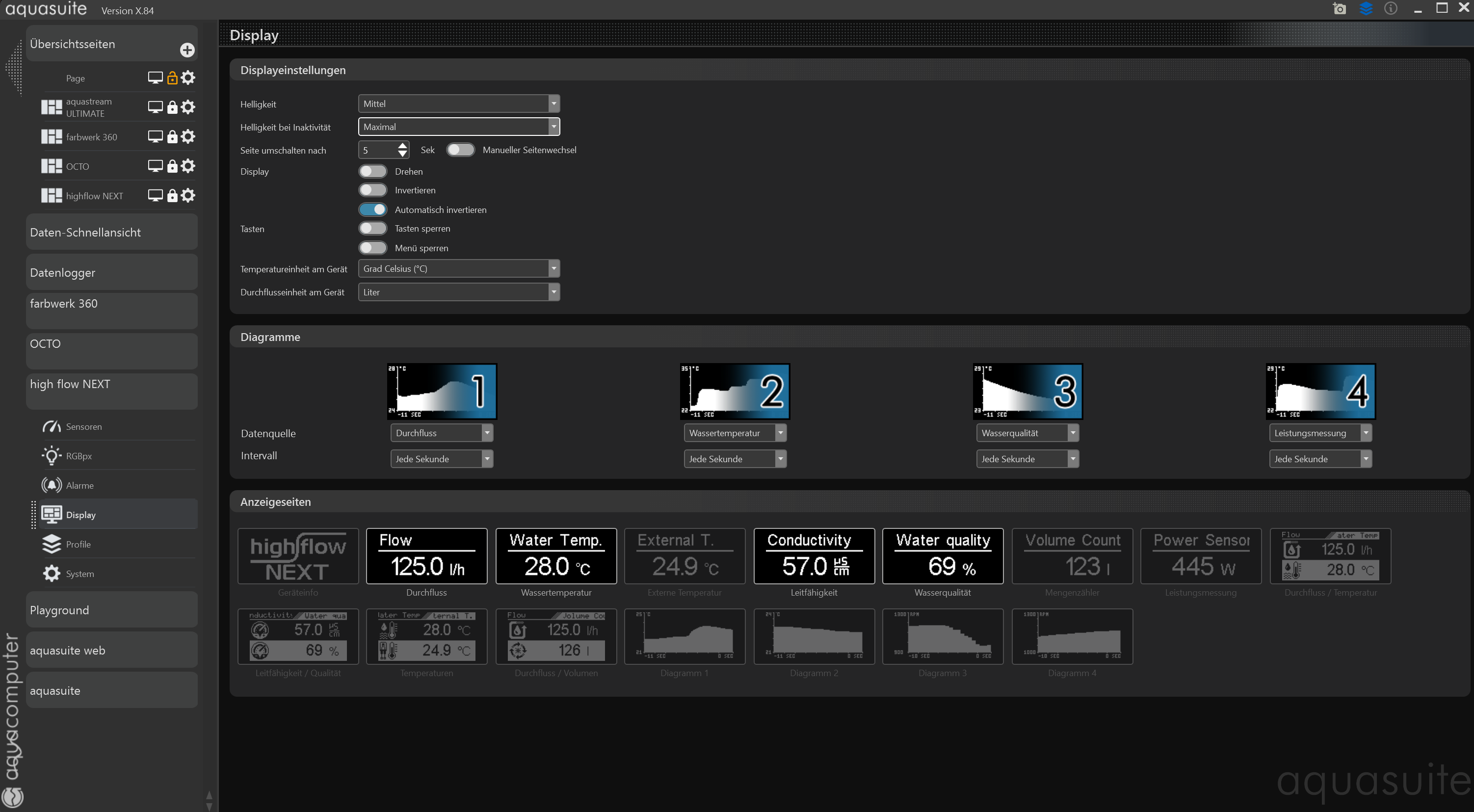Click the blue layers icon in title bar
This screenshot has height=812, width=1474.
tap(1366, 8)
